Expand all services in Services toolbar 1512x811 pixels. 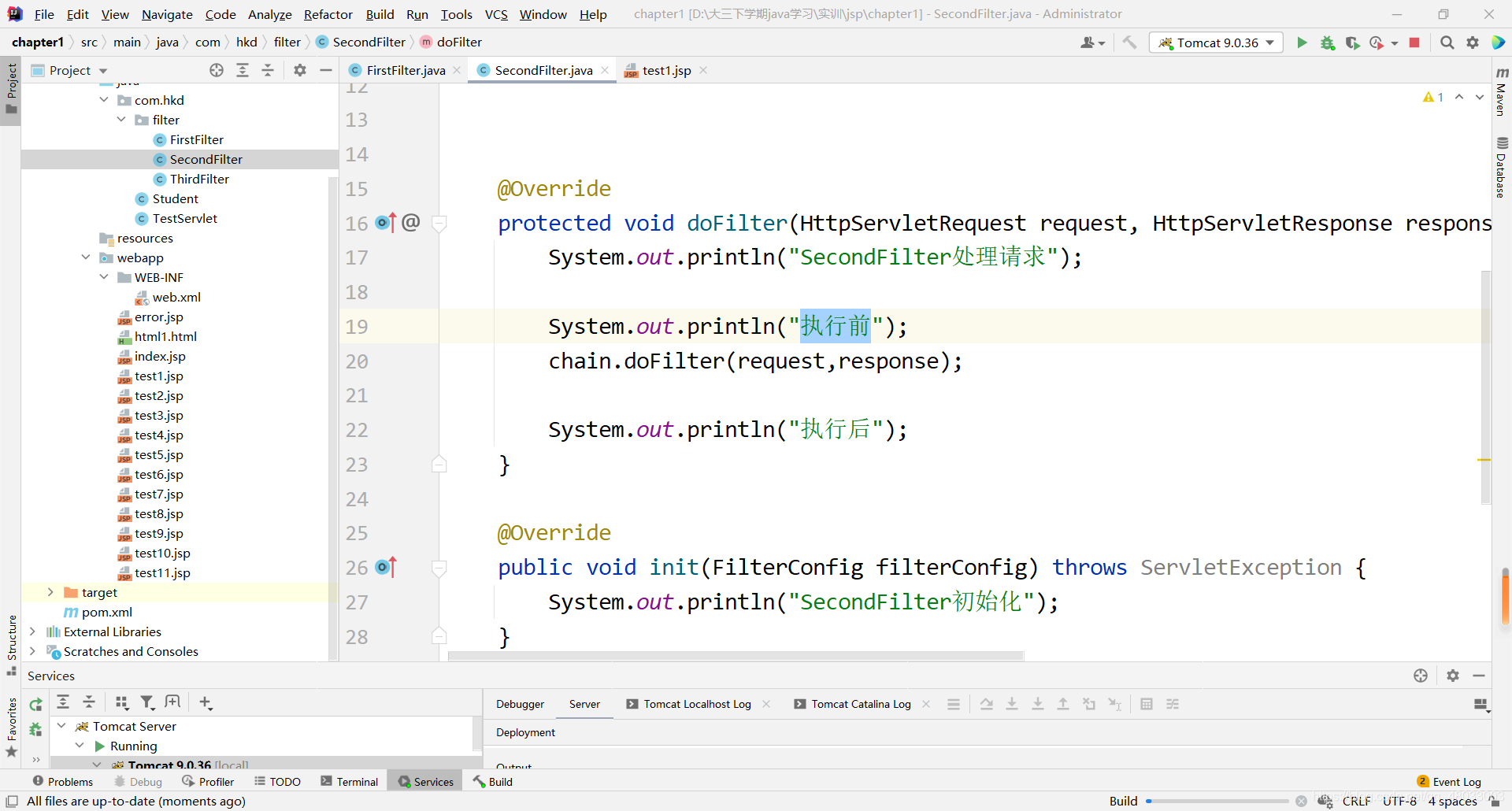63,702
